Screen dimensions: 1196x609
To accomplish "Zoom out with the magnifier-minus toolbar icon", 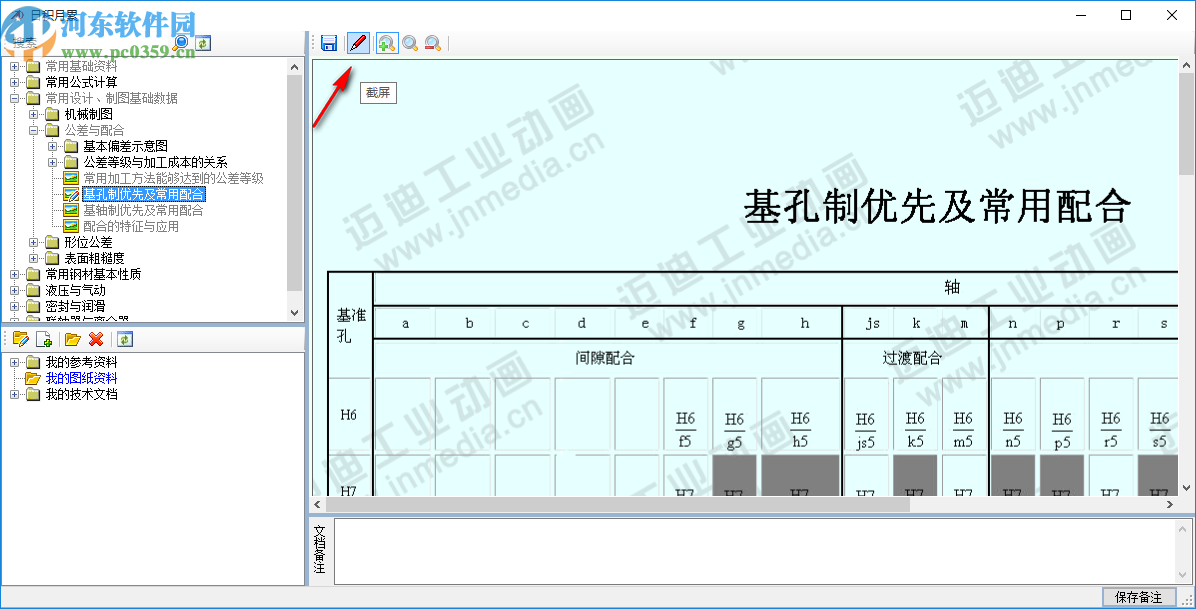I will click(431, 43).
